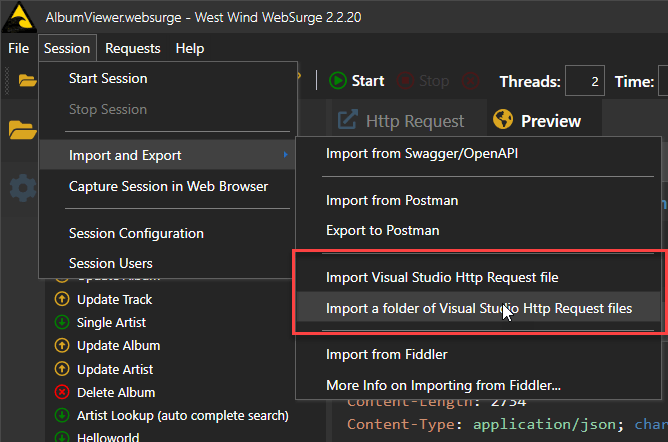Expand the Import and Export submenu arrow
Viewport: 668px width, 442px height.
coord(286,155)
